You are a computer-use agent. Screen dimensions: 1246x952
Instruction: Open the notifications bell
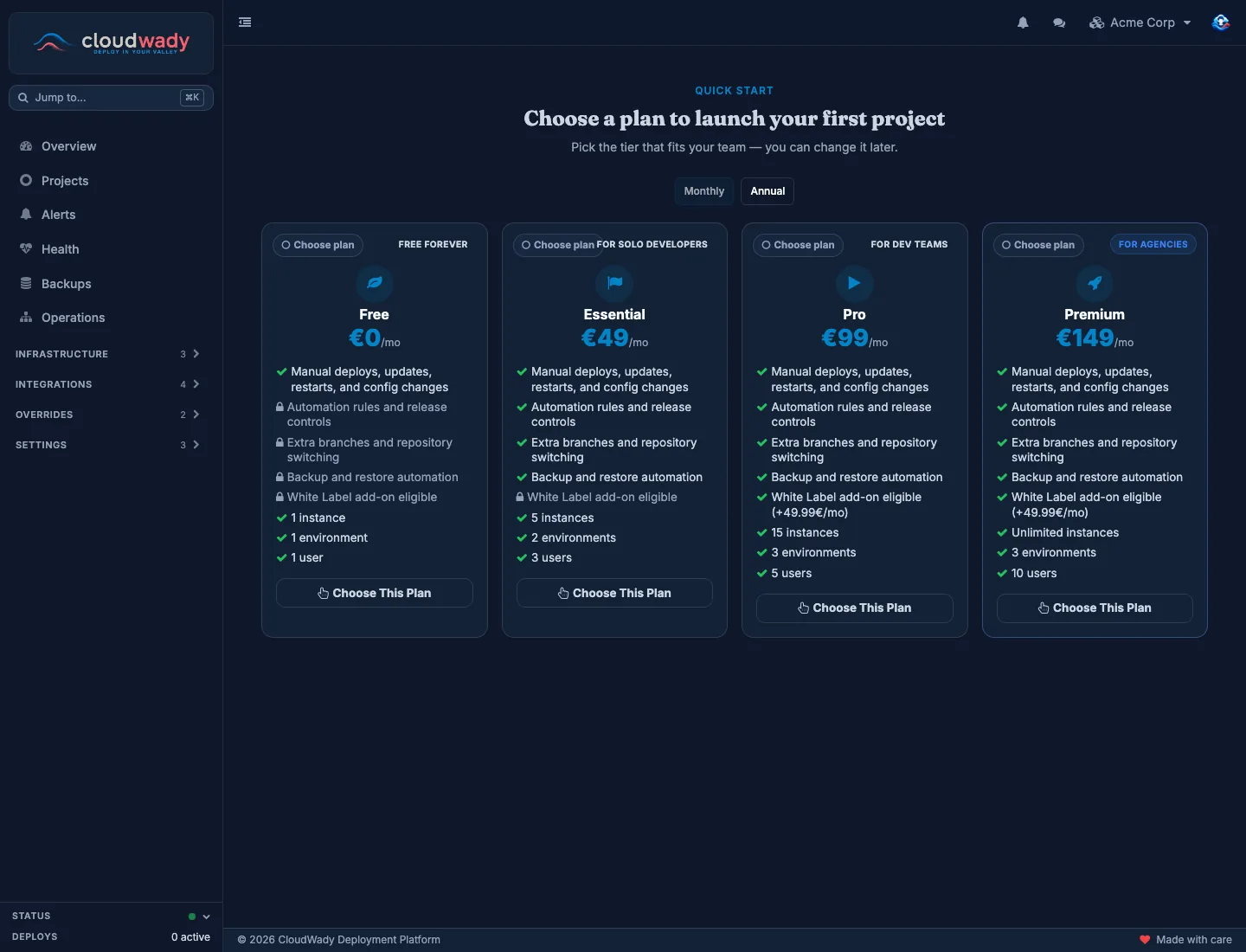1023,23
